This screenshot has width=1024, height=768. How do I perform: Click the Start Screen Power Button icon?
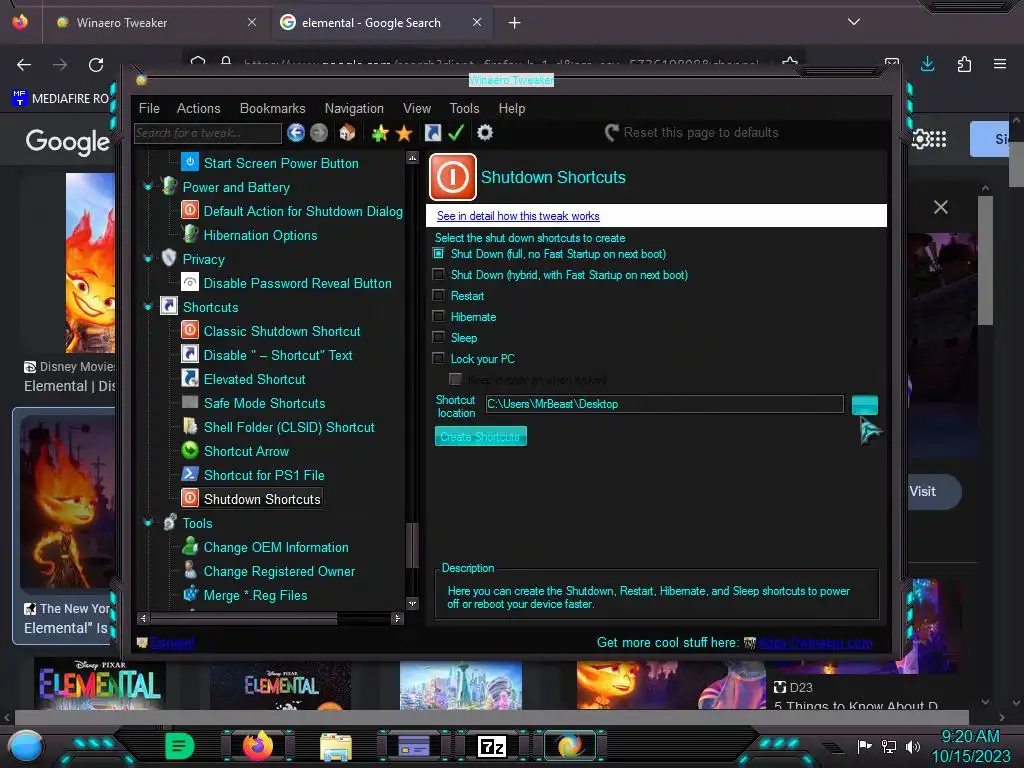click(x=189, y=162)
